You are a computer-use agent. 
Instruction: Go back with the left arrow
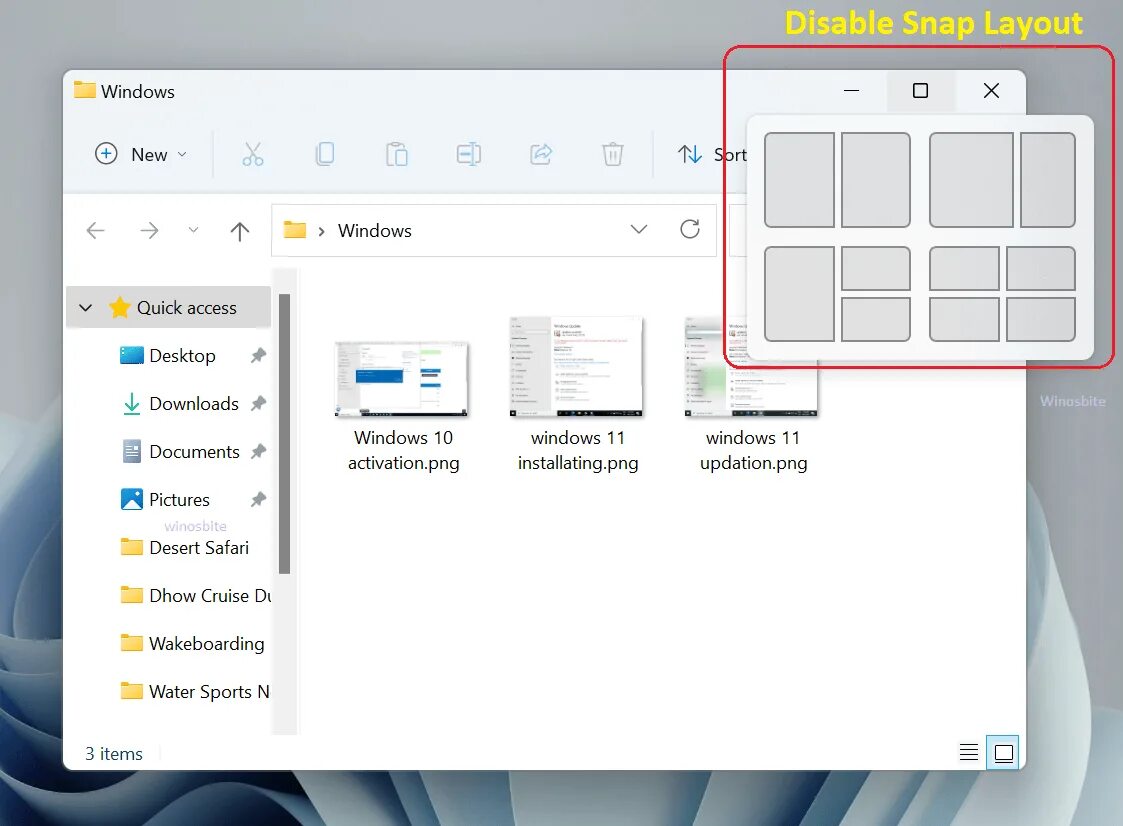95,230
